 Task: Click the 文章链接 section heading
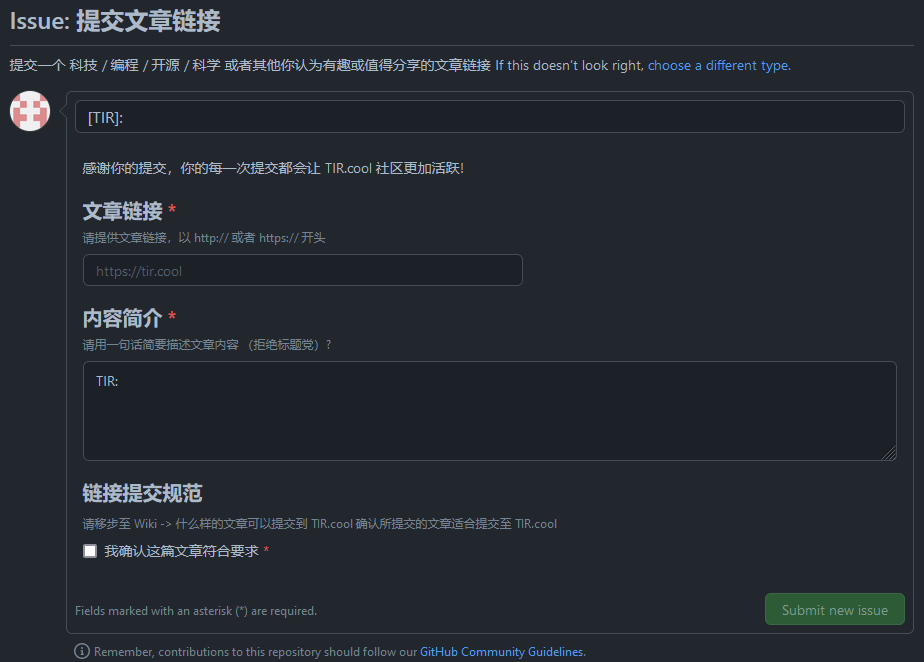[x=123, y=211]
